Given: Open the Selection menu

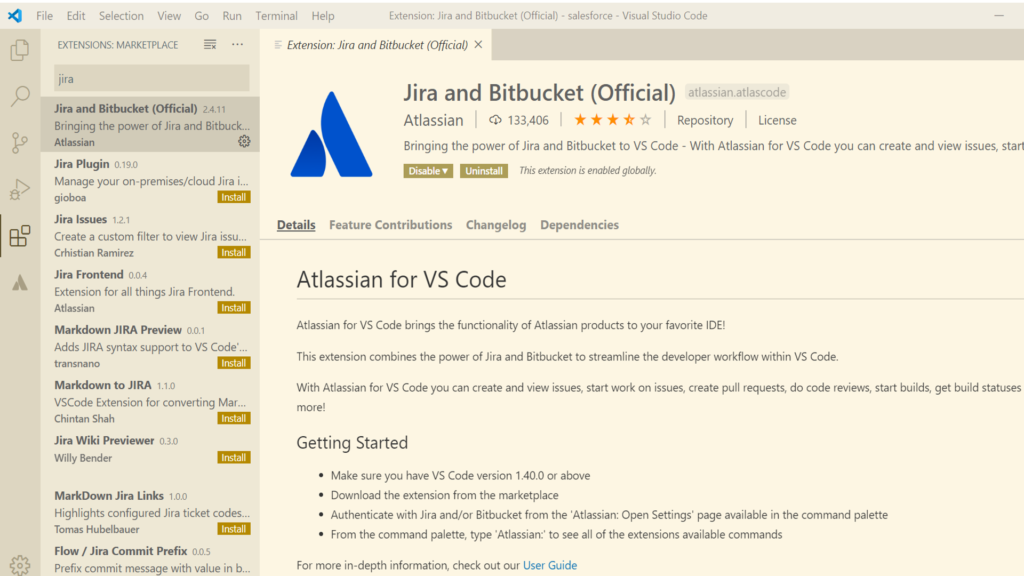Looking at the screenshot, I should [x=121, y=16].
